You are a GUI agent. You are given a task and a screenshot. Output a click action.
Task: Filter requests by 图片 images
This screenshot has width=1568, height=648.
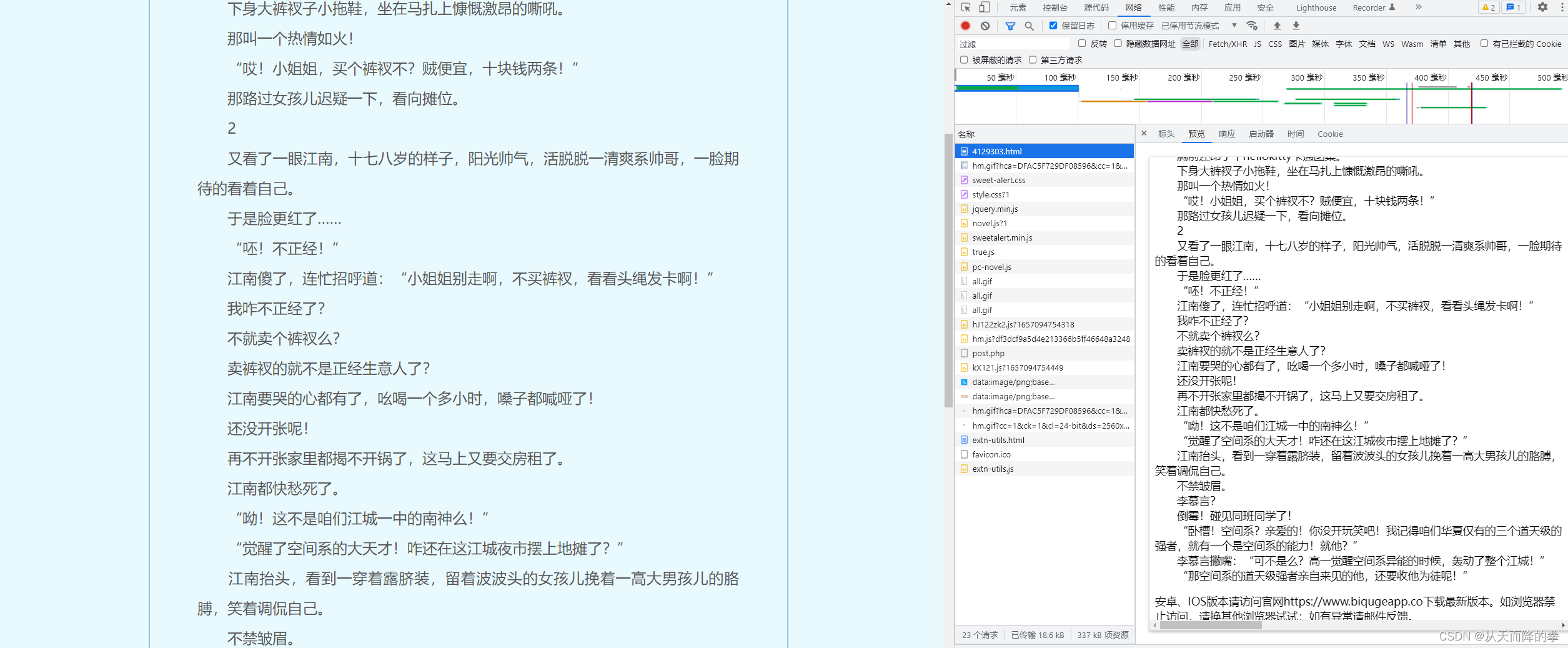coord(1297,44)
